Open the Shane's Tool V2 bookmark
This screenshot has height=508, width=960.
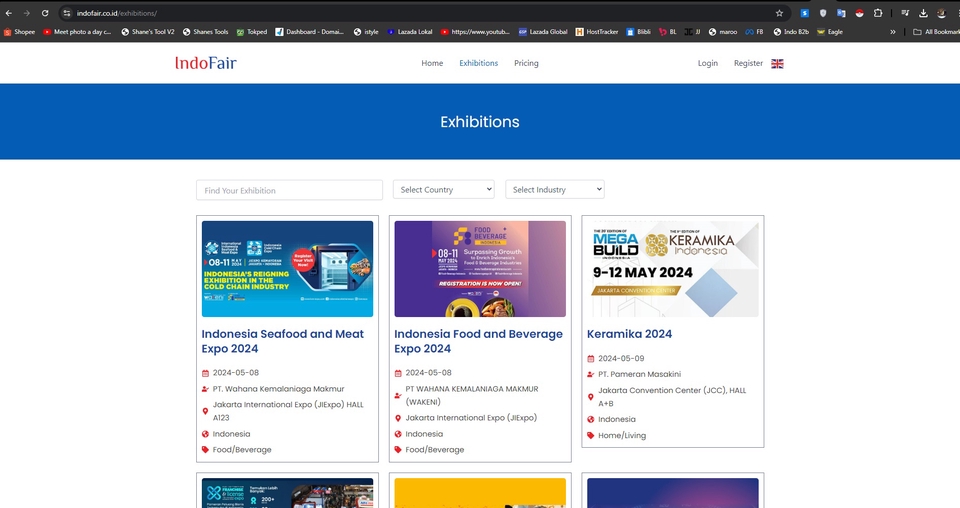tap(148, 32)
